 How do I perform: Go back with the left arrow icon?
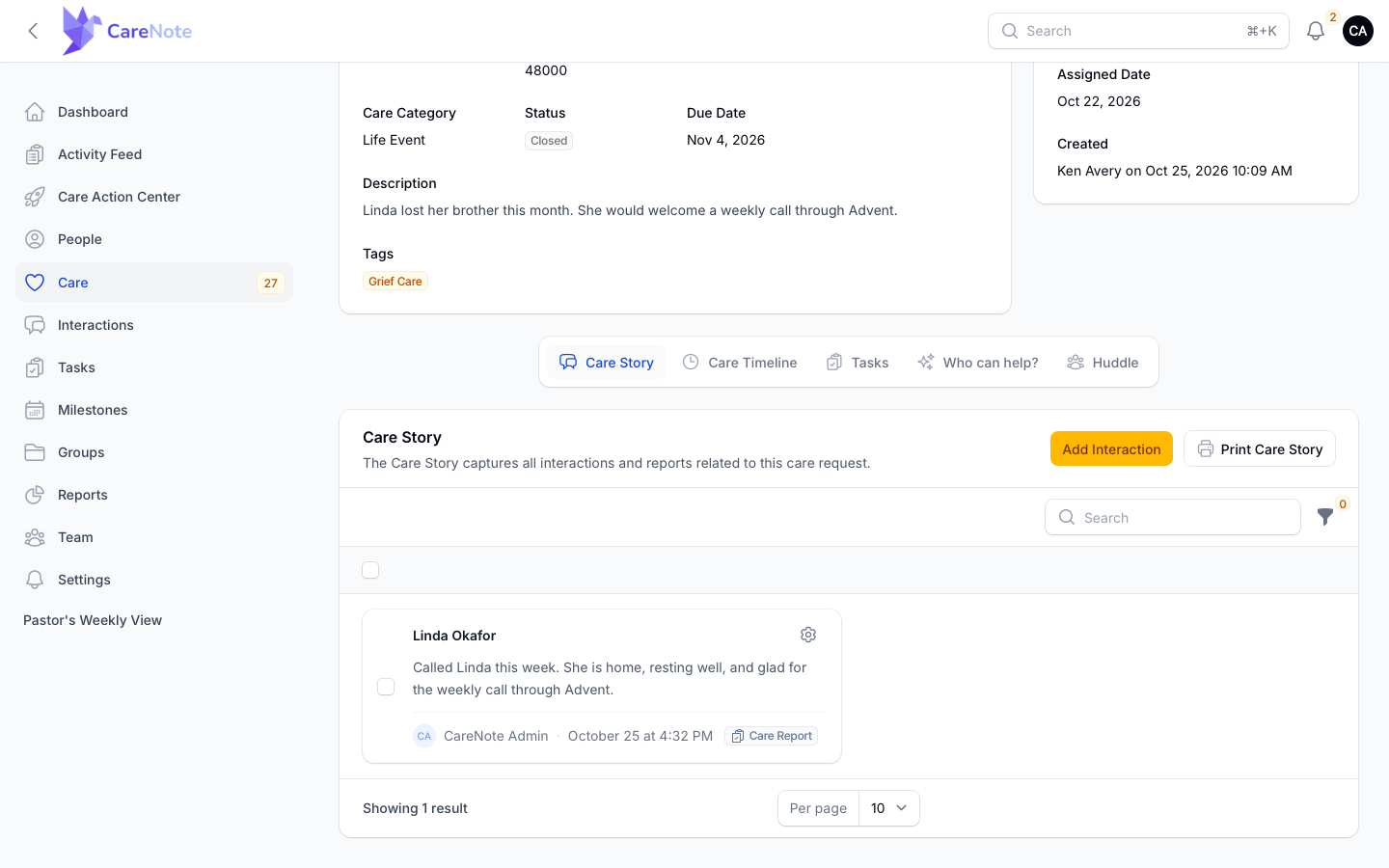click(33, 31)
